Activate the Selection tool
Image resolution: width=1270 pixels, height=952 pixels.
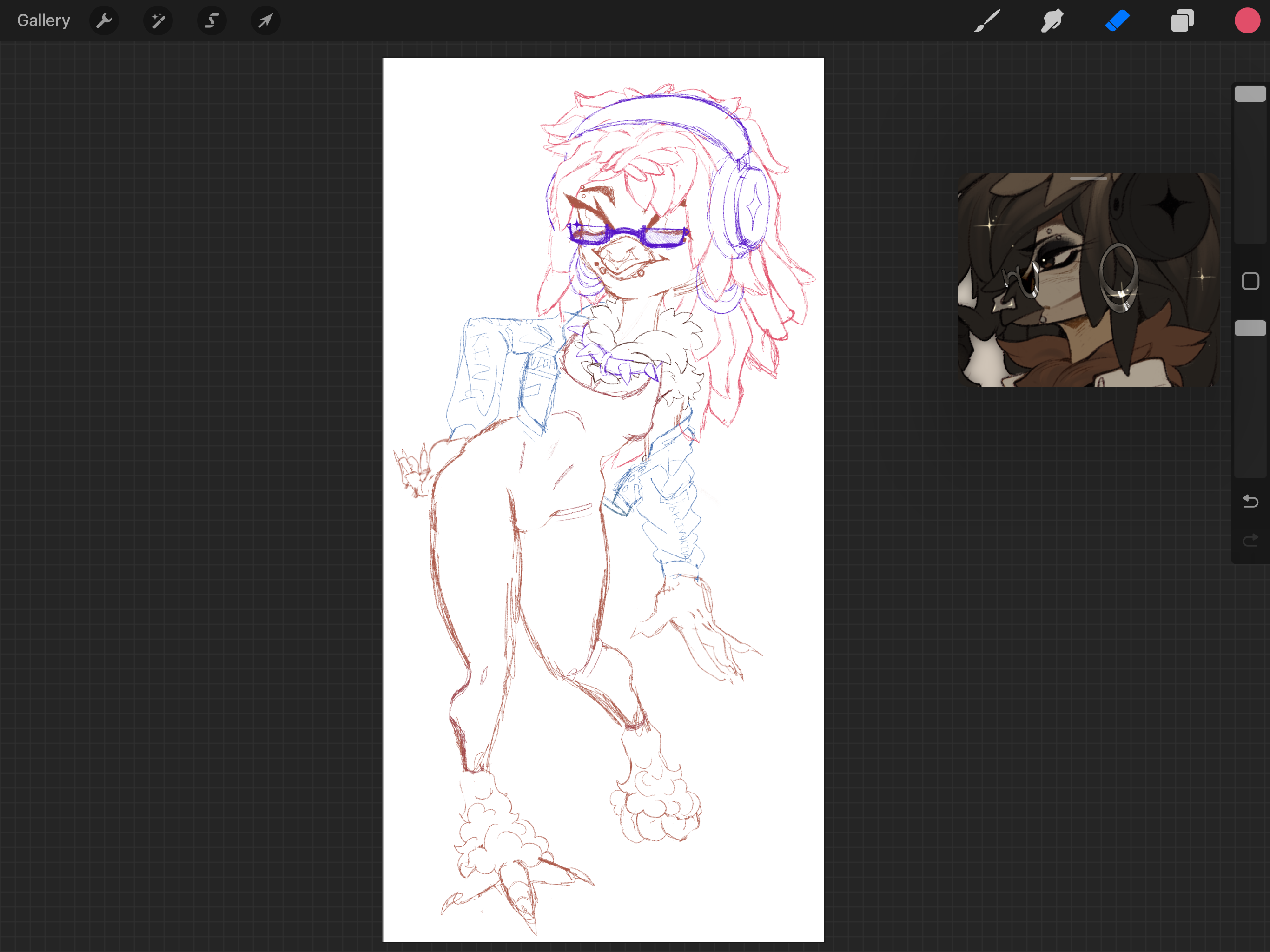212,21
